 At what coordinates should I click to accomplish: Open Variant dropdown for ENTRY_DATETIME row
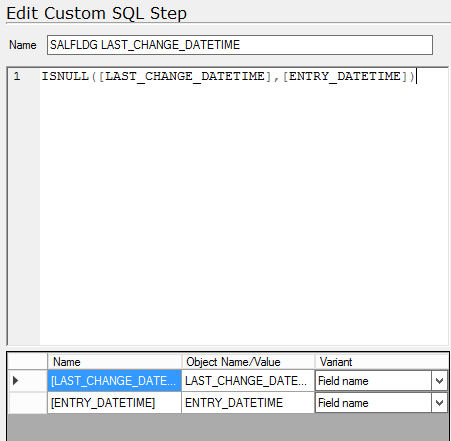(x=439, y=403)
